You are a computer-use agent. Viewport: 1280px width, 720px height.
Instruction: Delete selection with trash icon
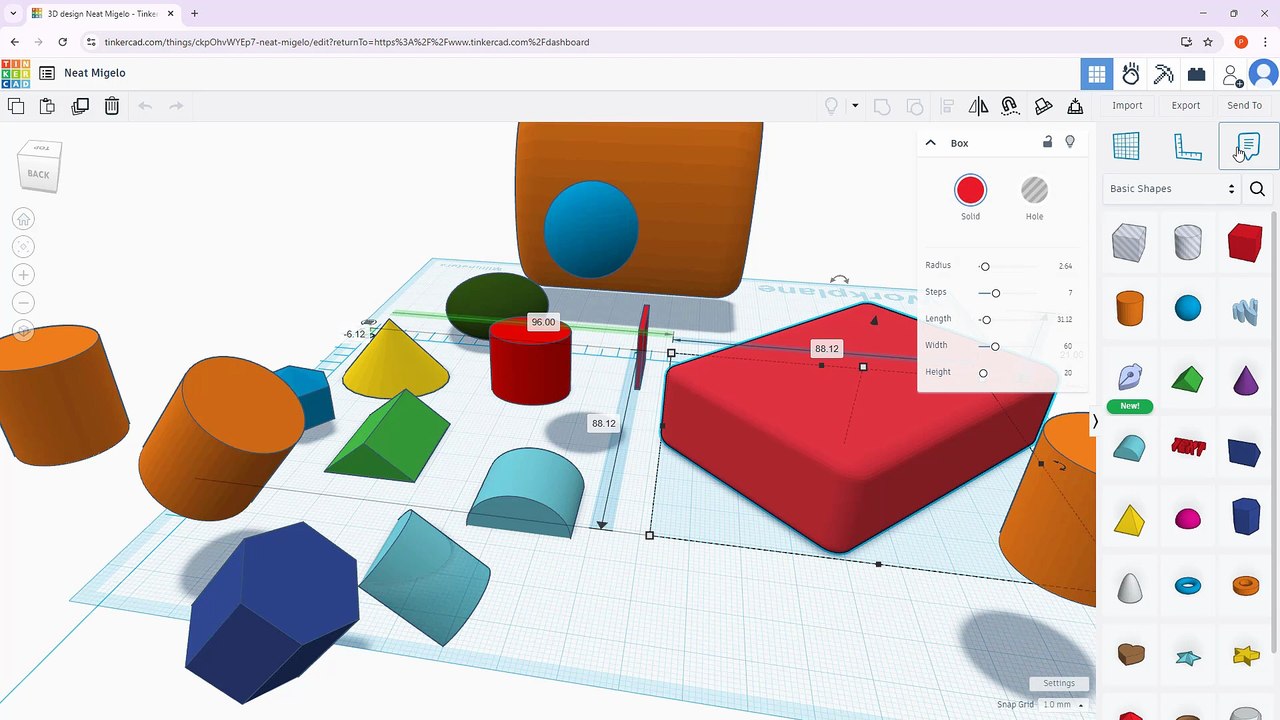[112, 106]
